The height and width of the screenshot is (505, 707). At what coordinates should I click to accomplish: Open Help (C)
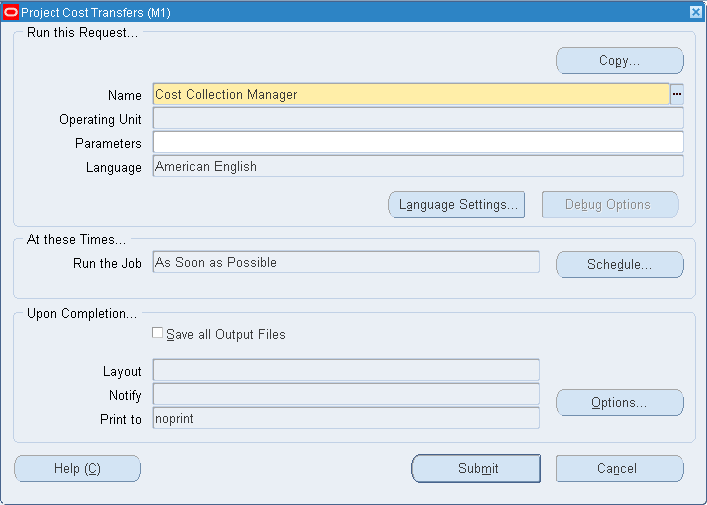[x=77, y=468]
